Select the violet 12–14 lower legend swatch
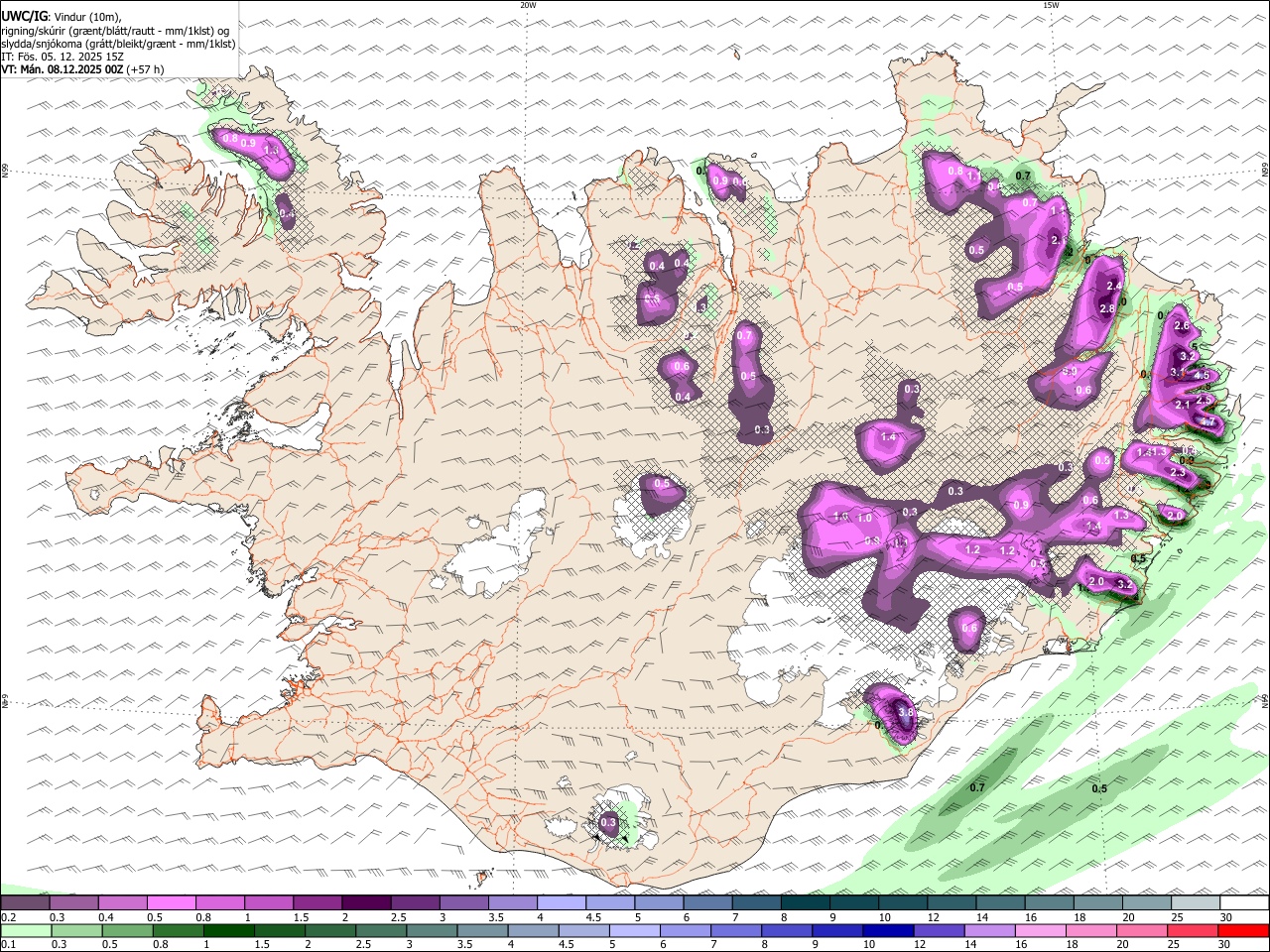The width and height of the screenshot is (1270, 952). 939,931
